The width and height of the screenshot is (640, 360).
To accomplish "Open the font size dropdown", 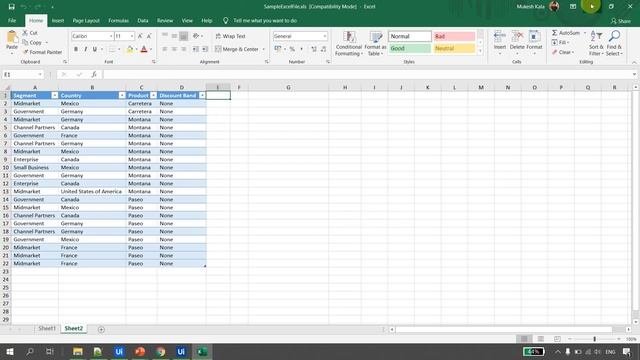I will click(131, 36).
